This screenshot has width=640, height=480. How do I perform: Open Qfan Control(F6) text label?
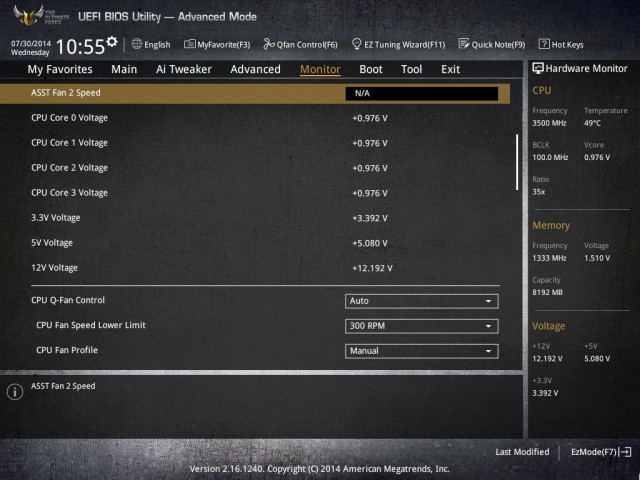307,44
